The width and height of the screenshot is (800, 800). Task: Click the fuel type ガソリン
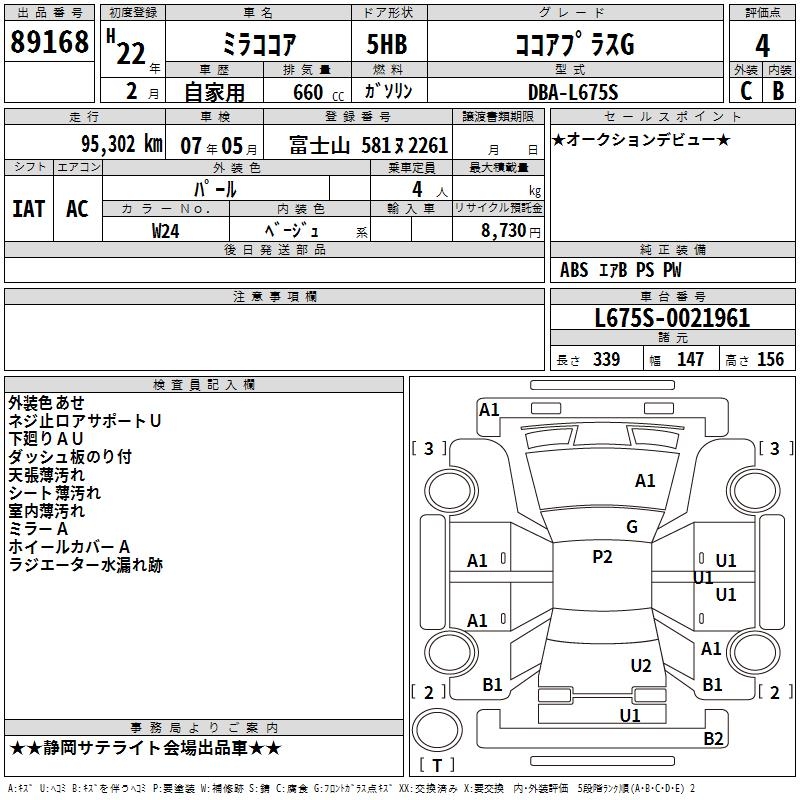click(388, 91)
